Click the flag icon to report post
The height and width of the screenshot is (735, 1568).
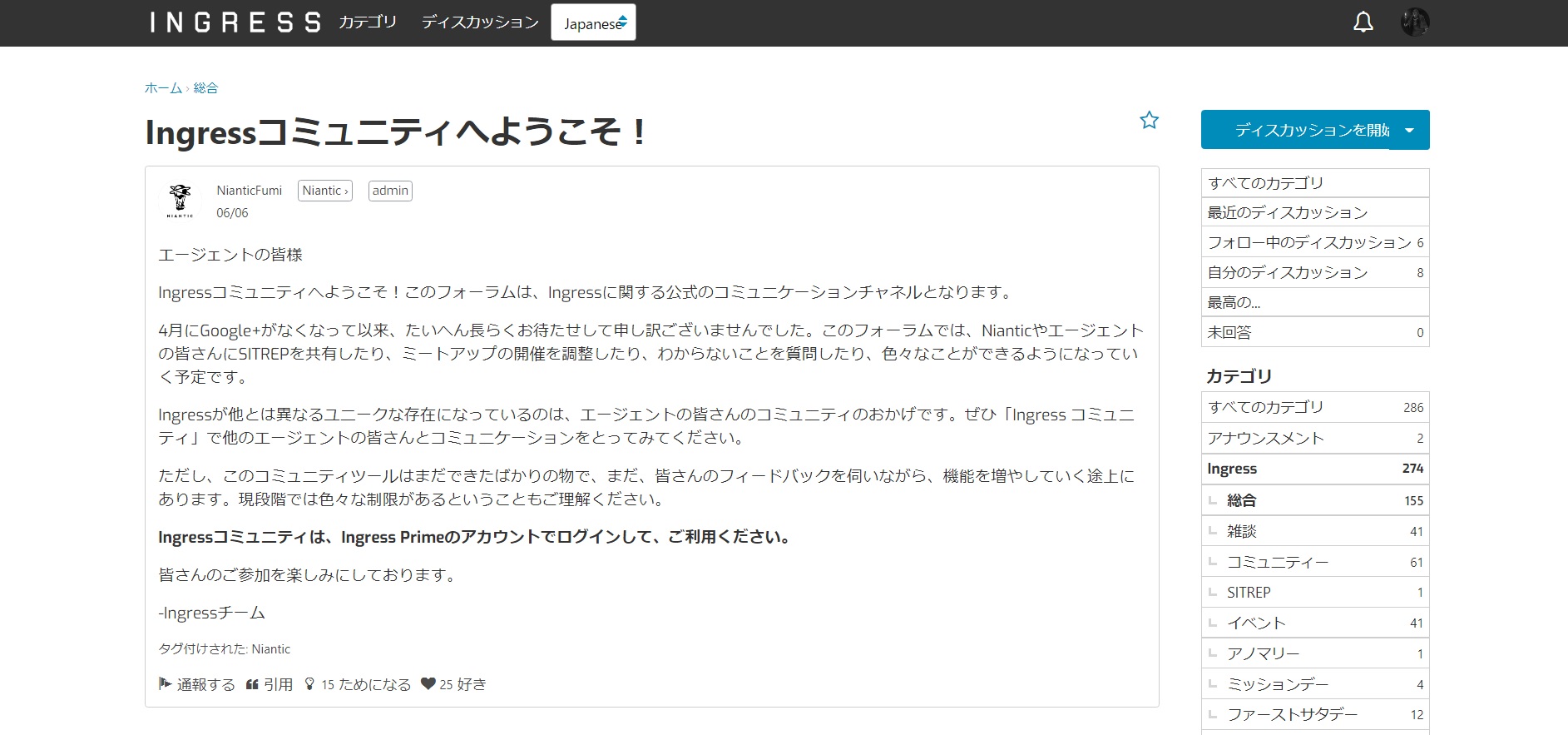[x=165, y=684]
